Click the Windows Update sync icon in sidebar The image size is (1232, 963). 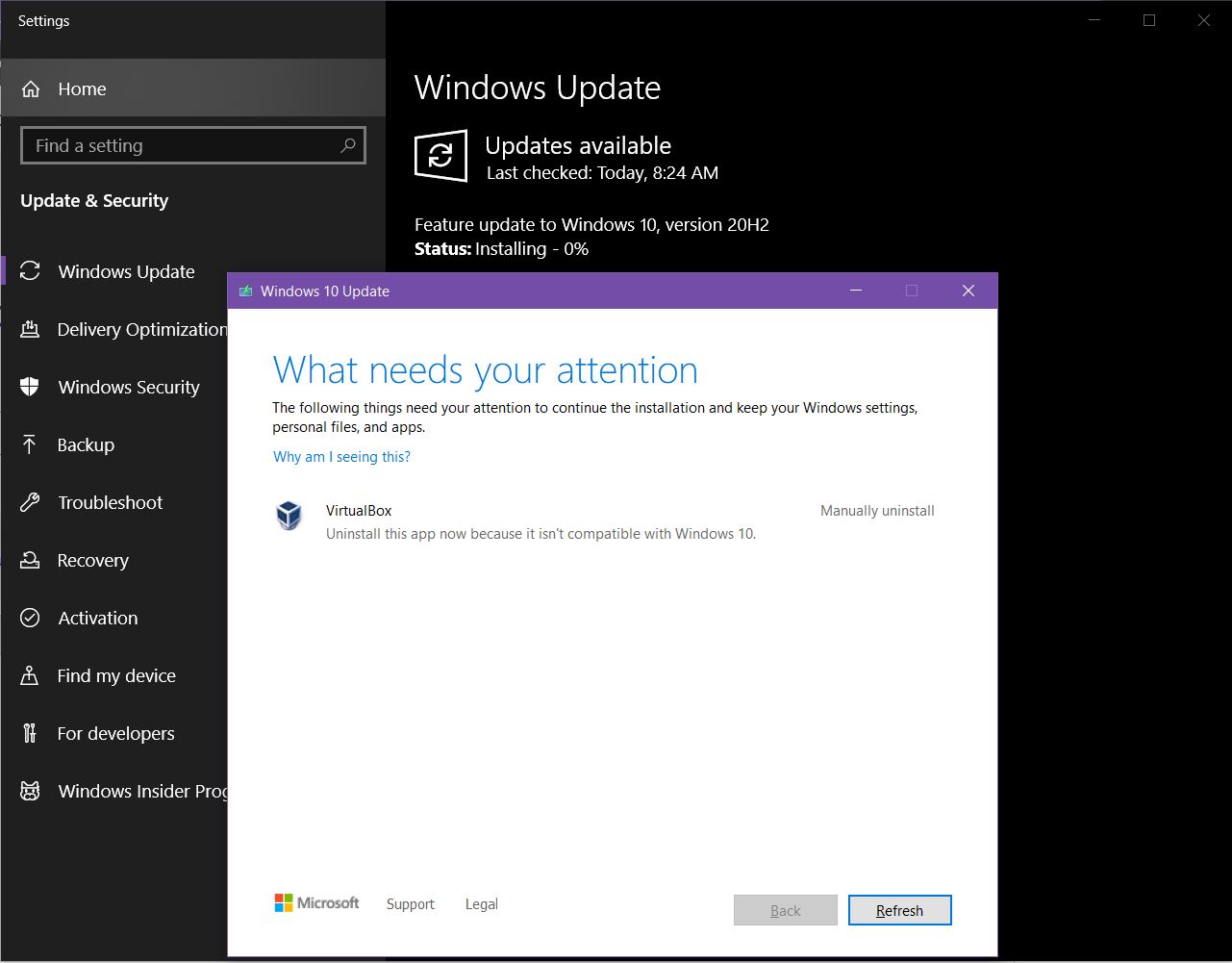(x=31, y=271)
